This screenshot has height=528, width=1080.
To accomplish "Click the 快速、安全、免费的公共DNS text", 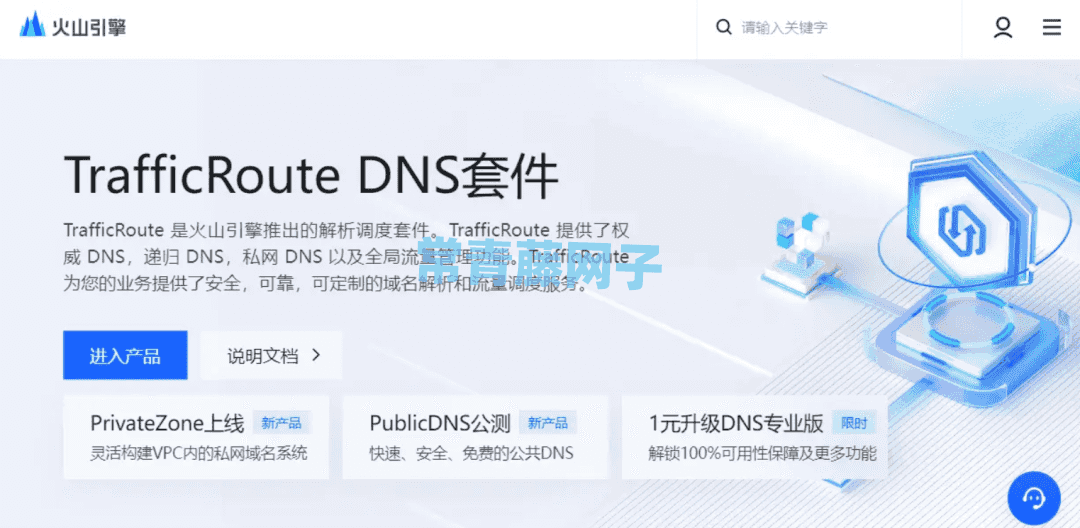I will pos(472,454).
